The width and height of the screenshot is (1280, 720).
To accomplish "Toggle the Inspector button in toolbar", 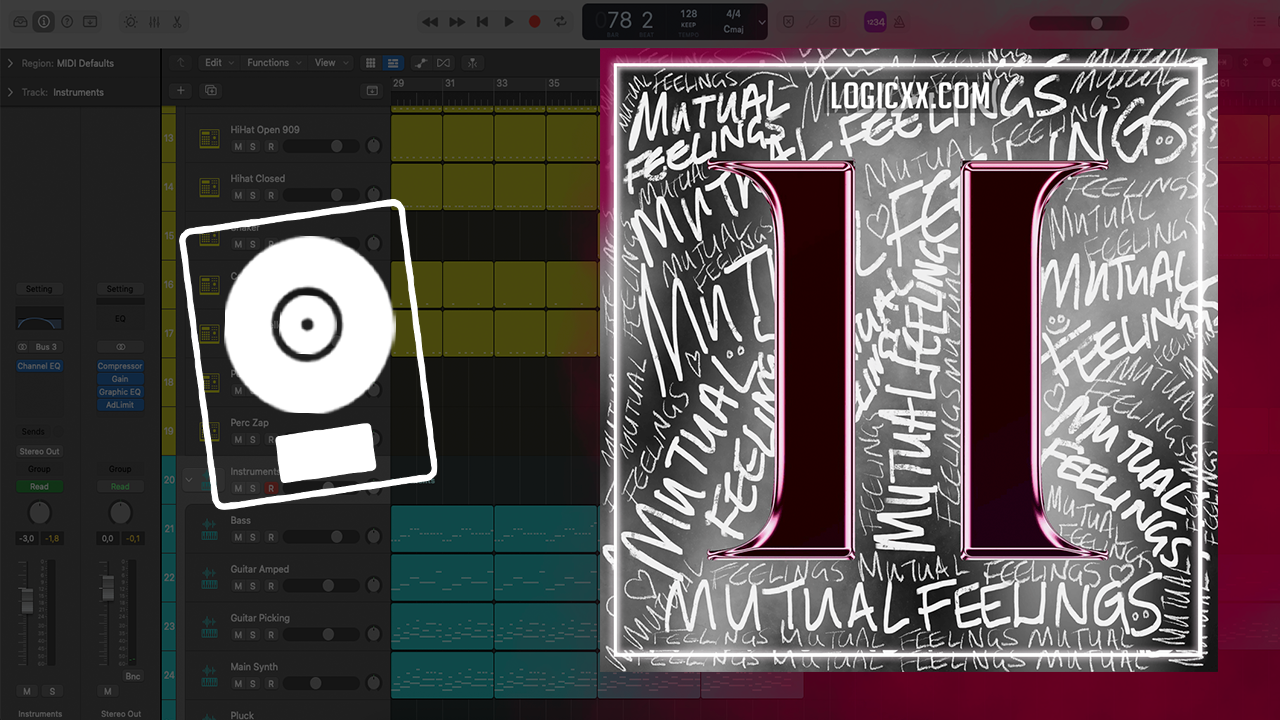I will coord(43,21).
